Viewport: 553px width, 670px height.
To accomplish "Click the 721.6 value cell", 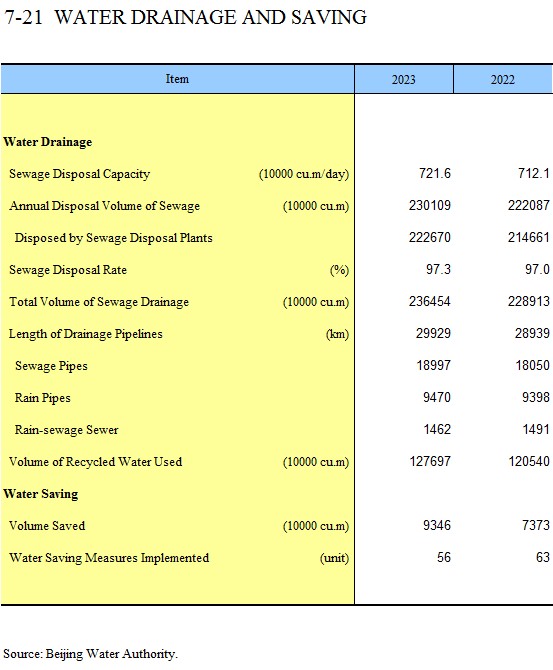I will coord(435,173).
